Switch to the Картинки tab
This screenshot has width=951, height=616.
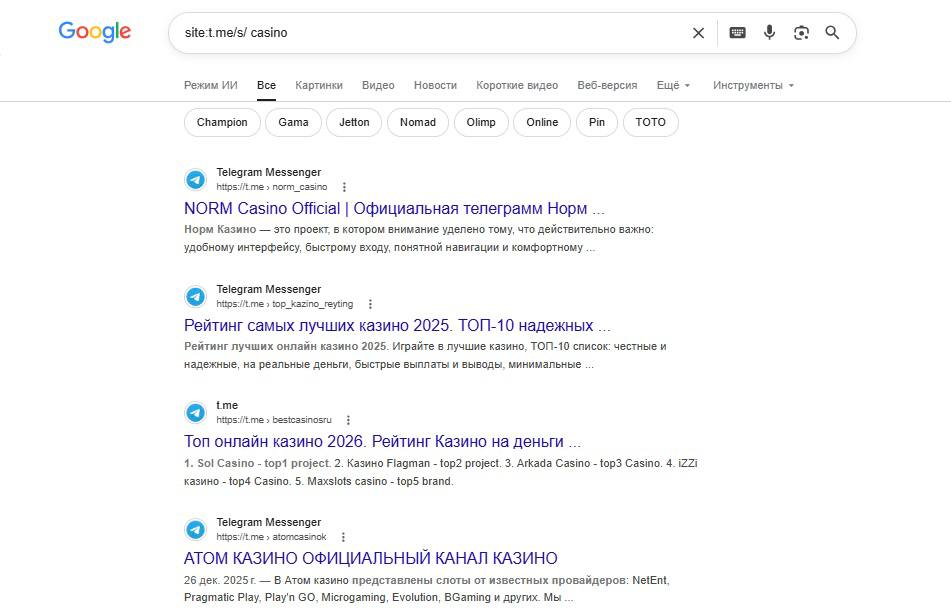319,85
